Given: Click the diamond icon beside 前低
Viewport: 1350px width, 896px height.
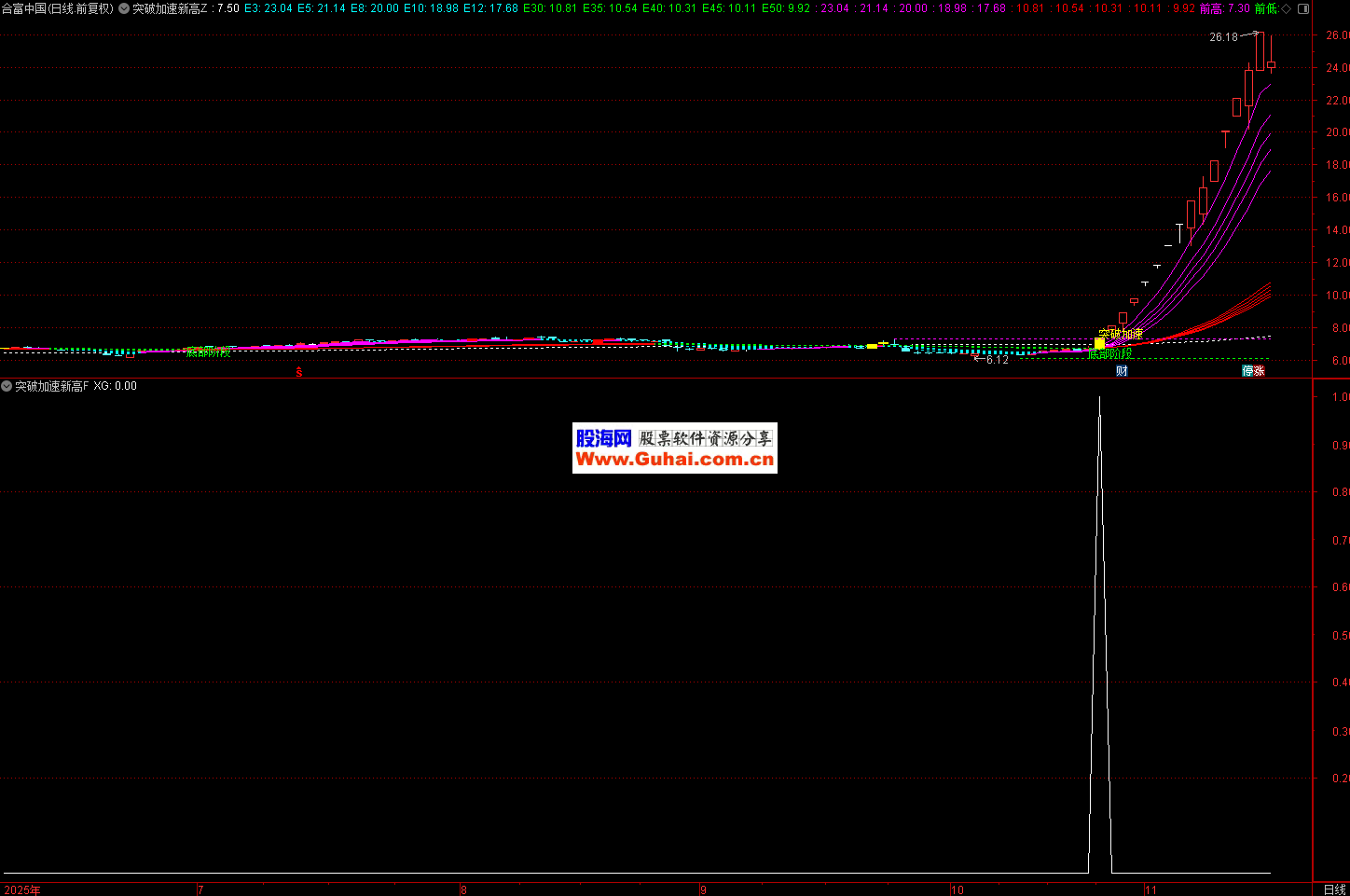Looking at the screenshot, I should point(1287,8).
